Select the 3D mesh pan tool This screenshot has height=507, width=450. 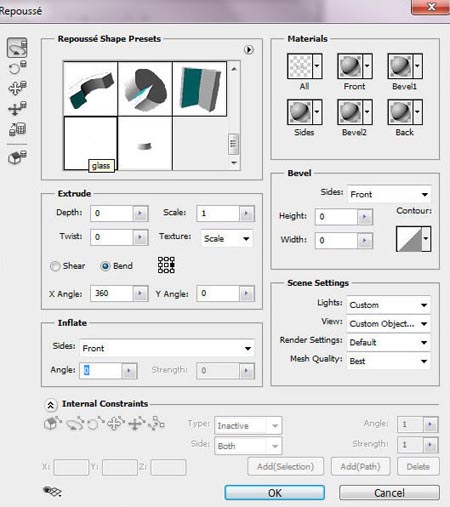point(17,88)
